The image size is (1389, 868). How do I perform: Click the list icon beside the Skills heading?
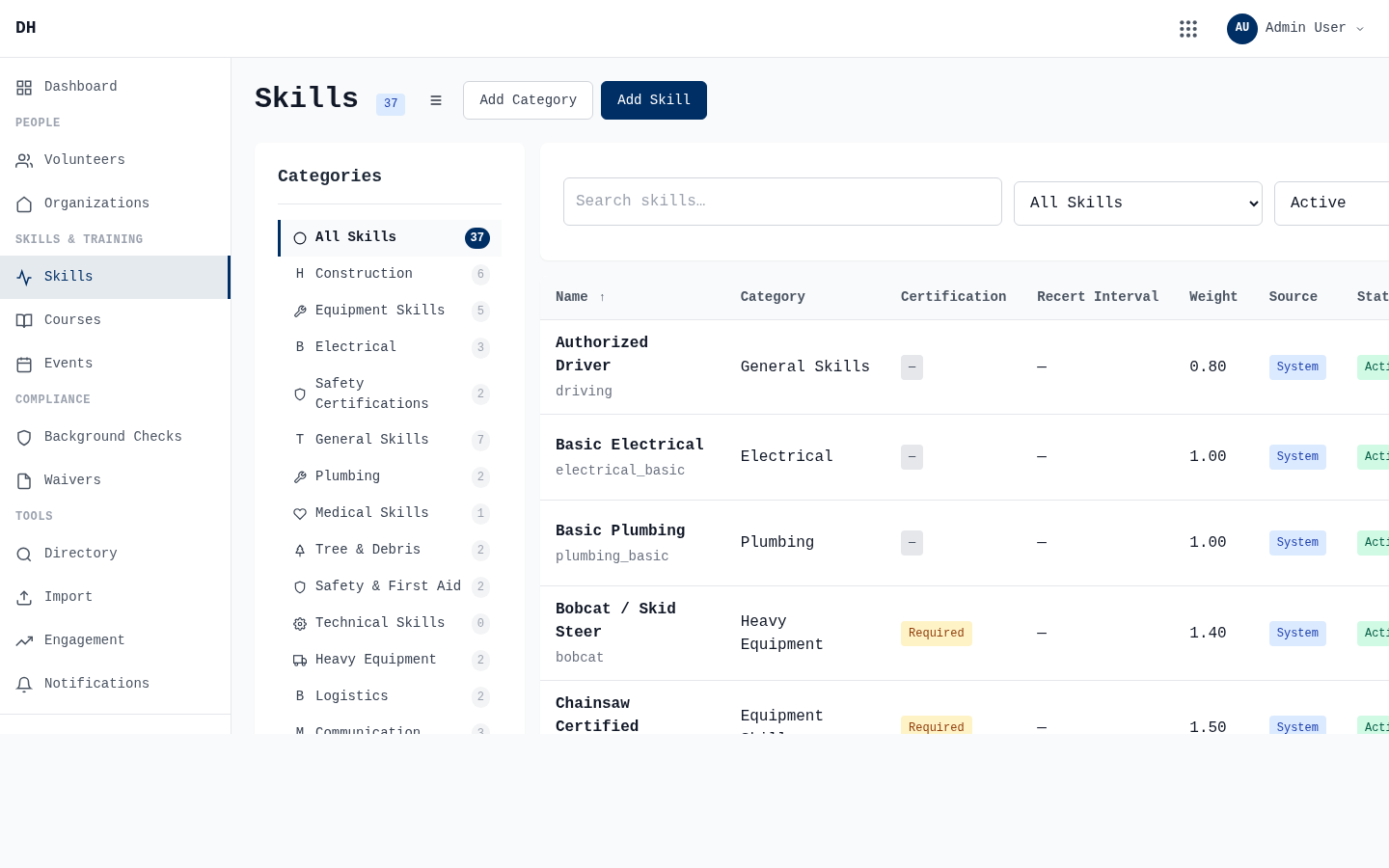click(436, 100)
